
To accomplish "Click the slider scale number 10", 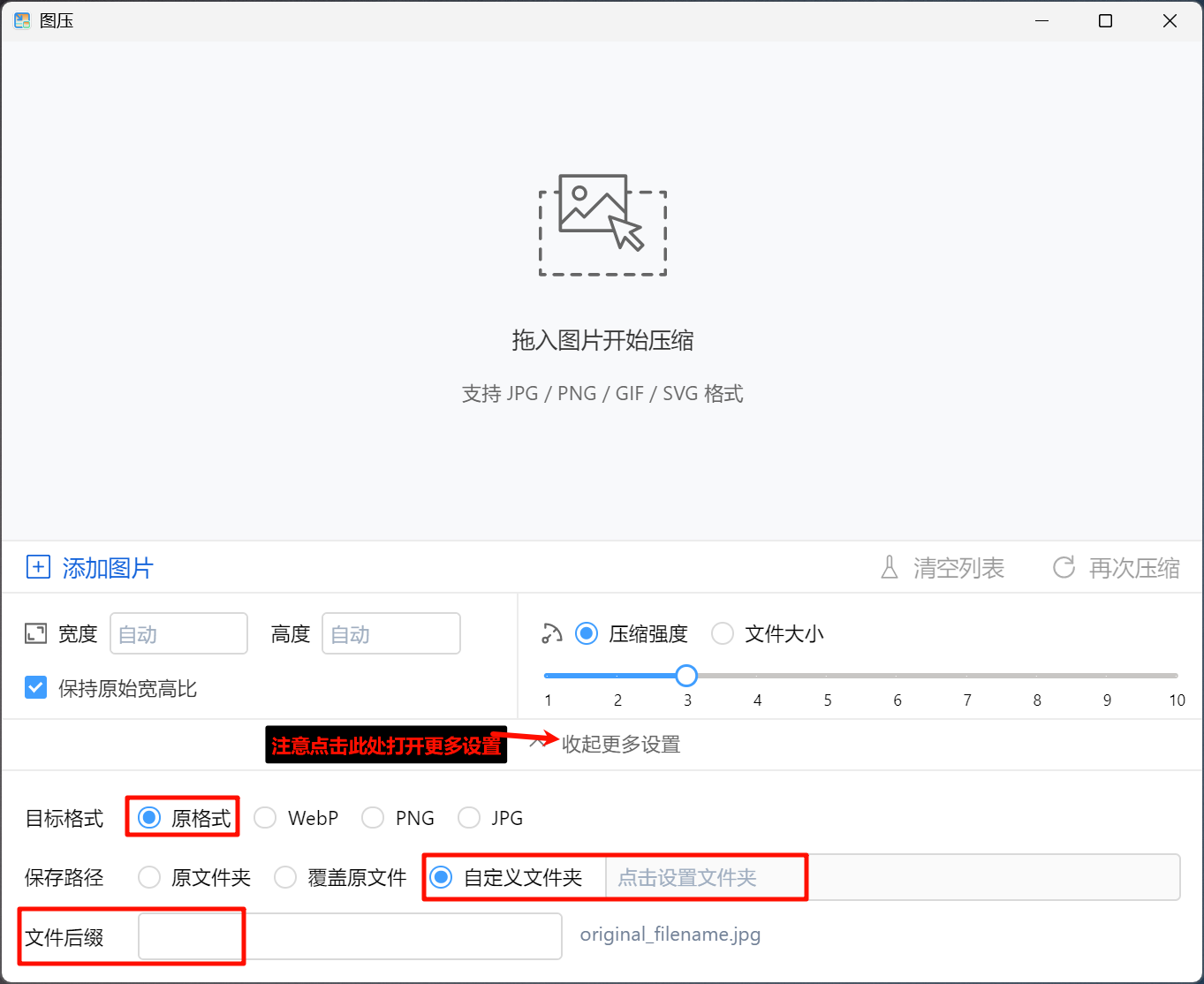I will 1177,700.
